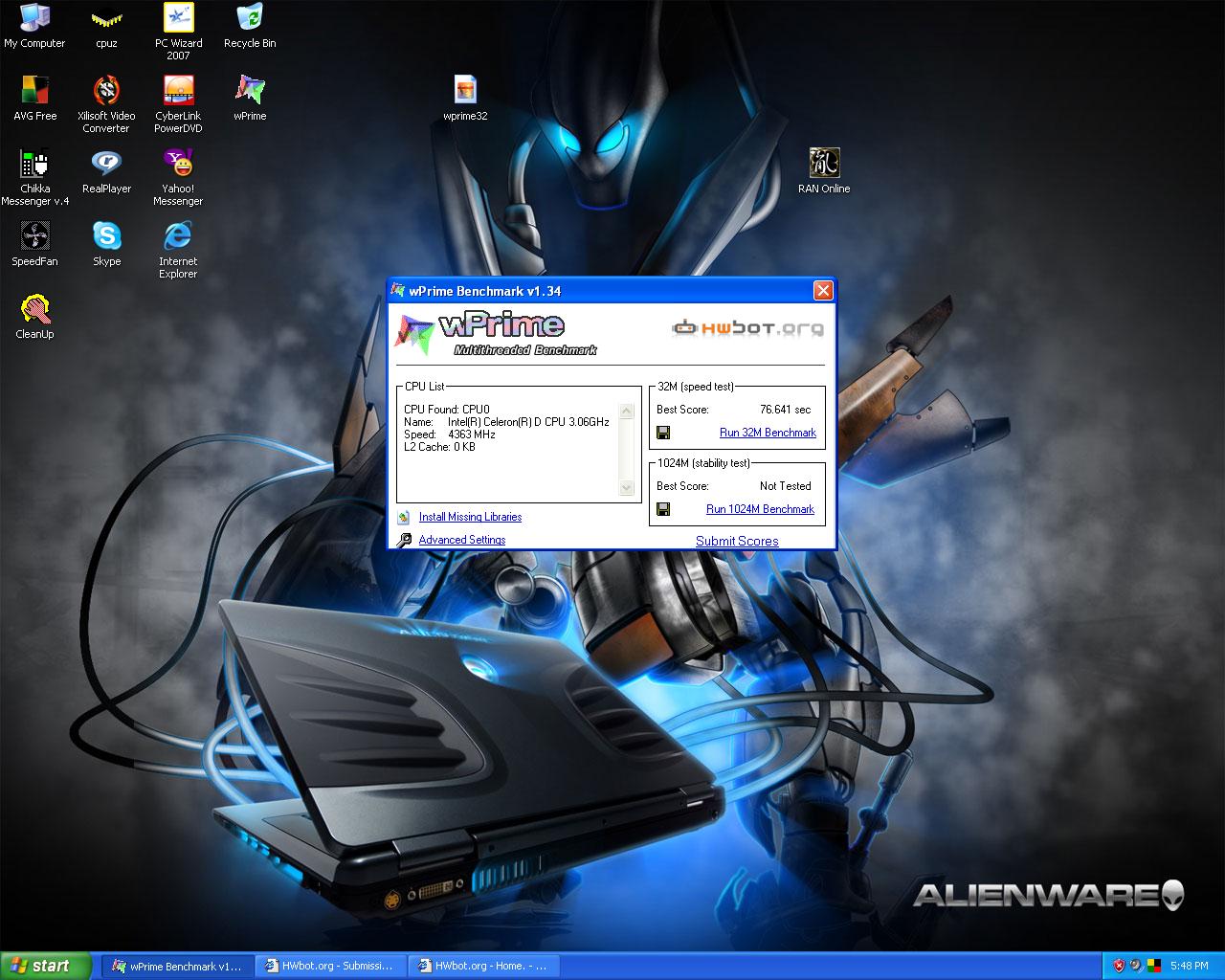Switch to HWbot.org Submission taskbar window

[x=332, y=966]
